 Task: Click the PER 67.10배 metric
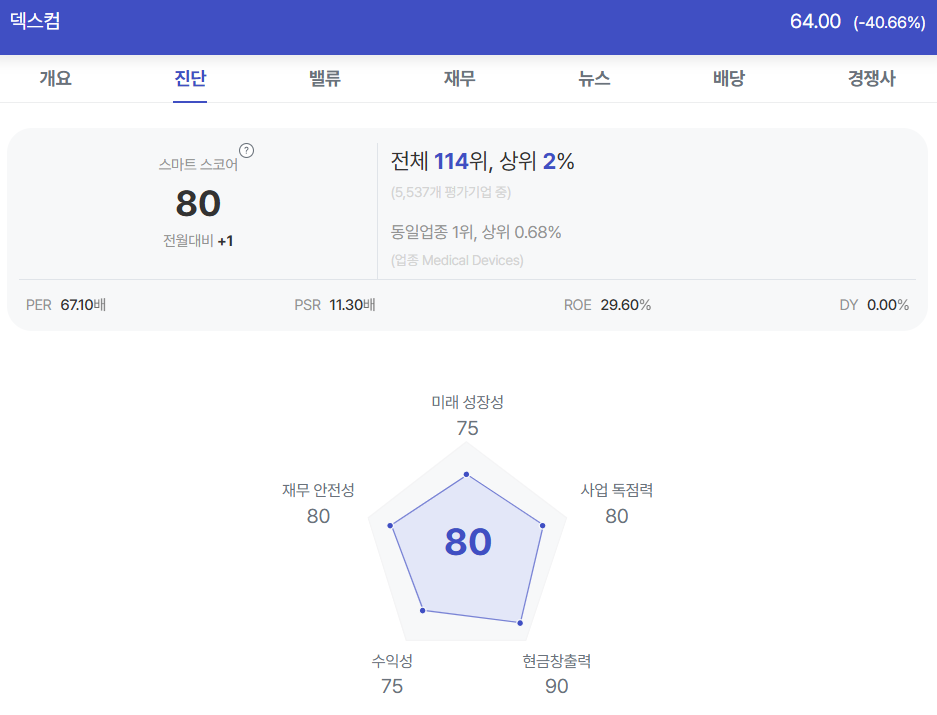(x=66, y=305)
